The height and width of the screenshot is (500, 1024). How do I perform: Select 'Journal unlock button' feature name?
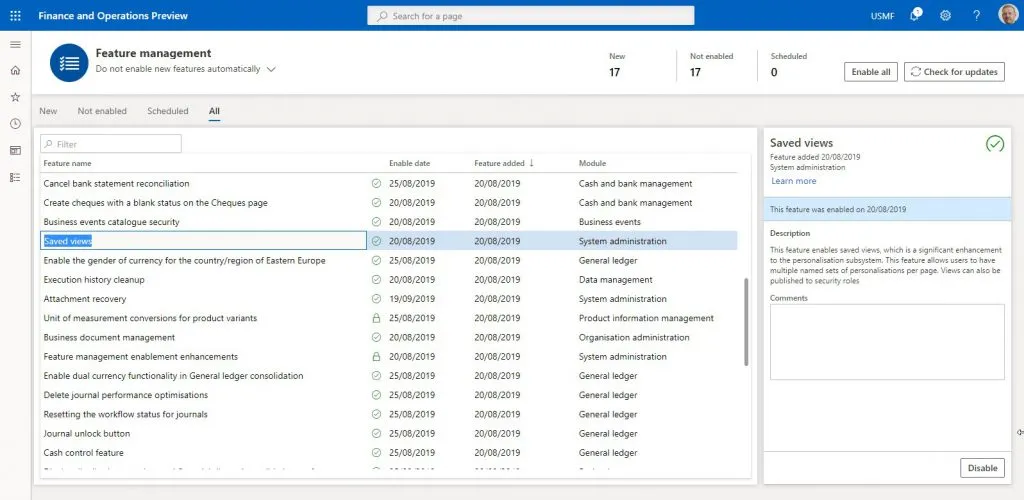tap(87, 433)
